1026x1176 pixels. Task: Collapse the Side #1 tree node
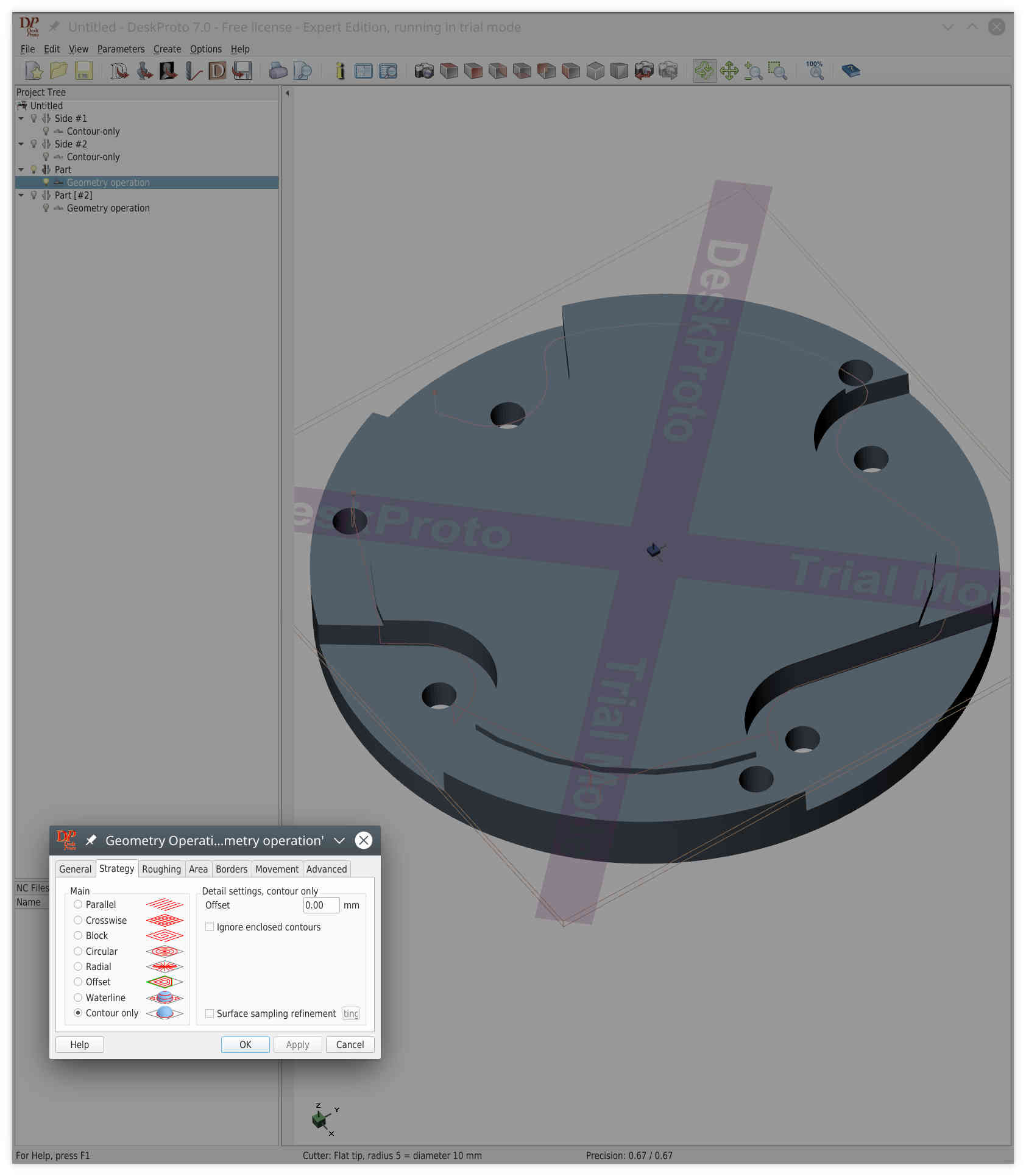point(21,118)
